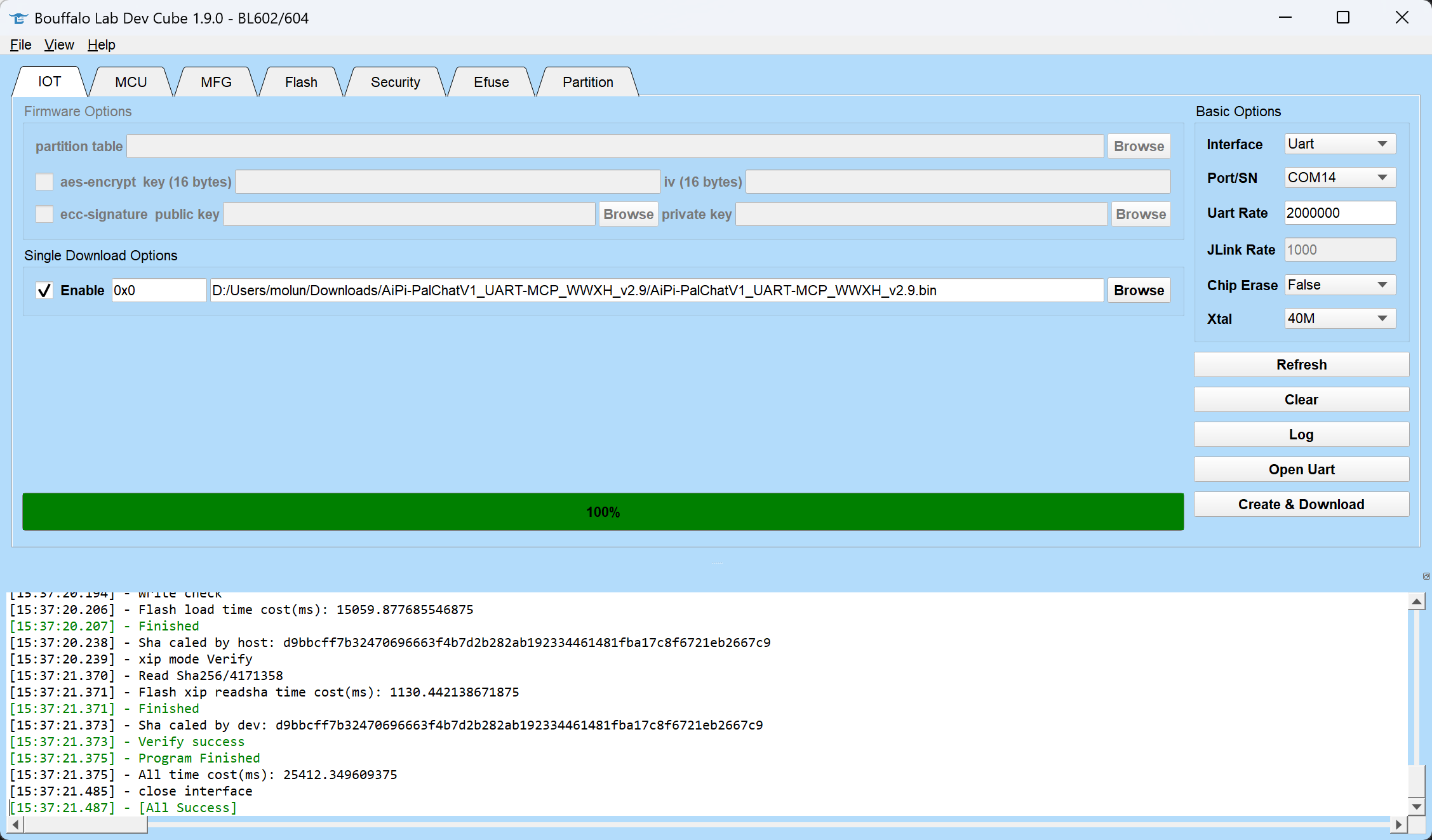The height and width of the screenshot is (840, 1432).
Task: Click the green 100% progress bar
Action: 603,512
